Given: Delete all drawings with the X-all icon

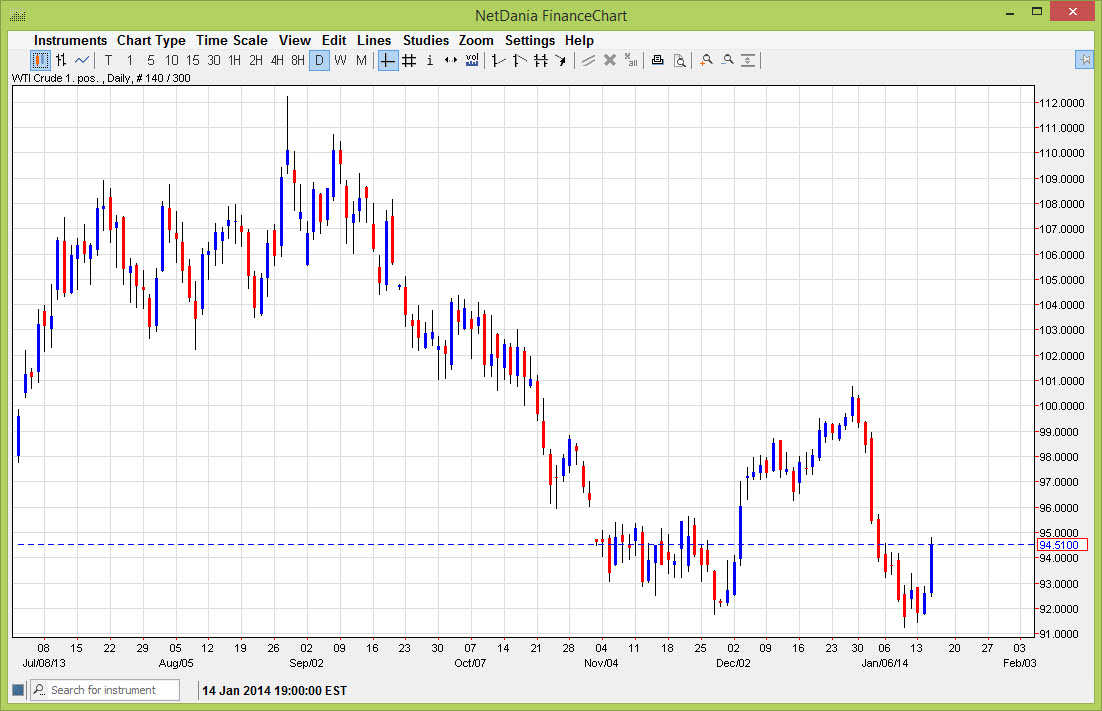Looking at the screenshot, I should pos(630,60).
